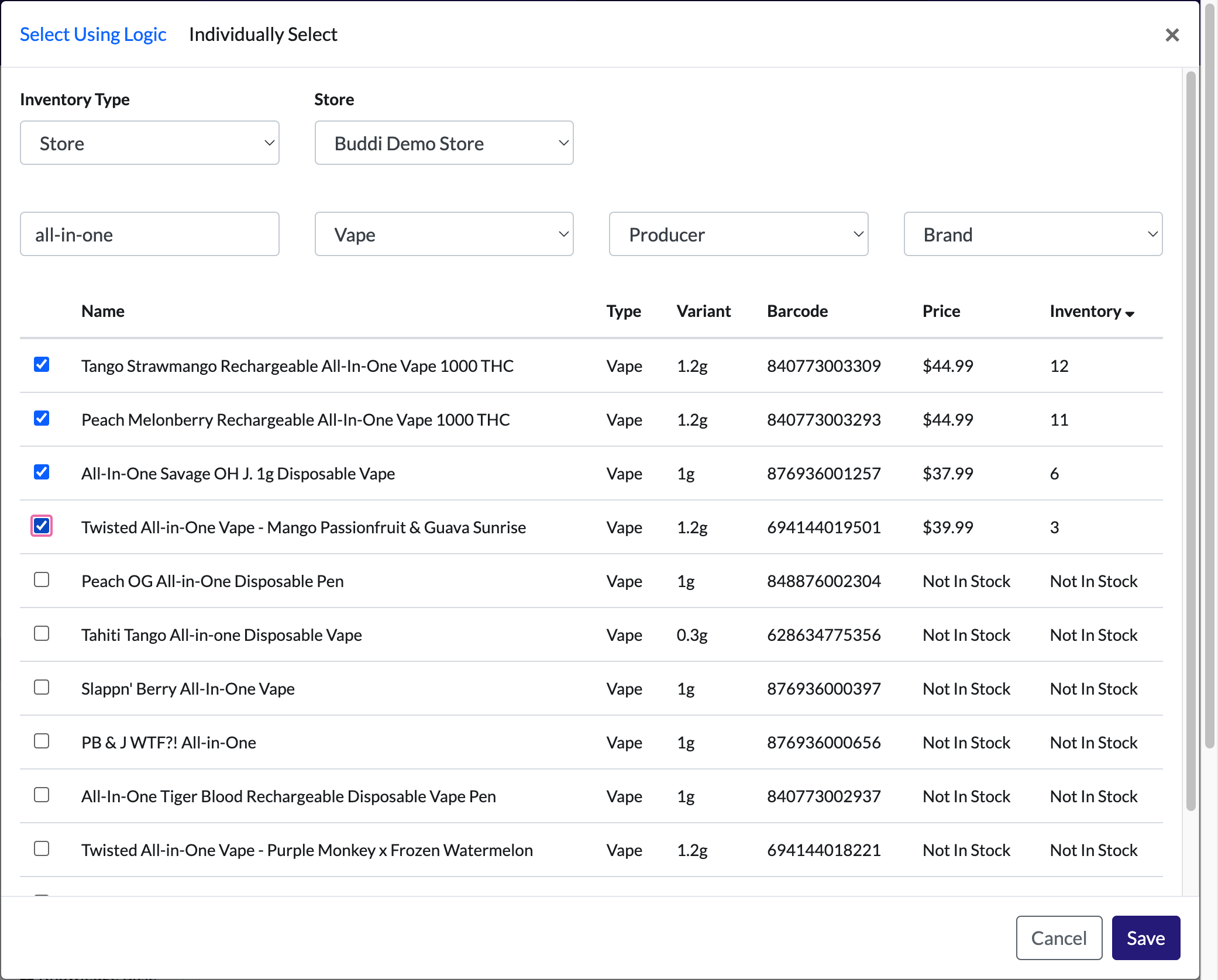Switch to Select Using Logic tab
Screen dimensions: 1218x980
pyautogui.click(x=93, y=34)
